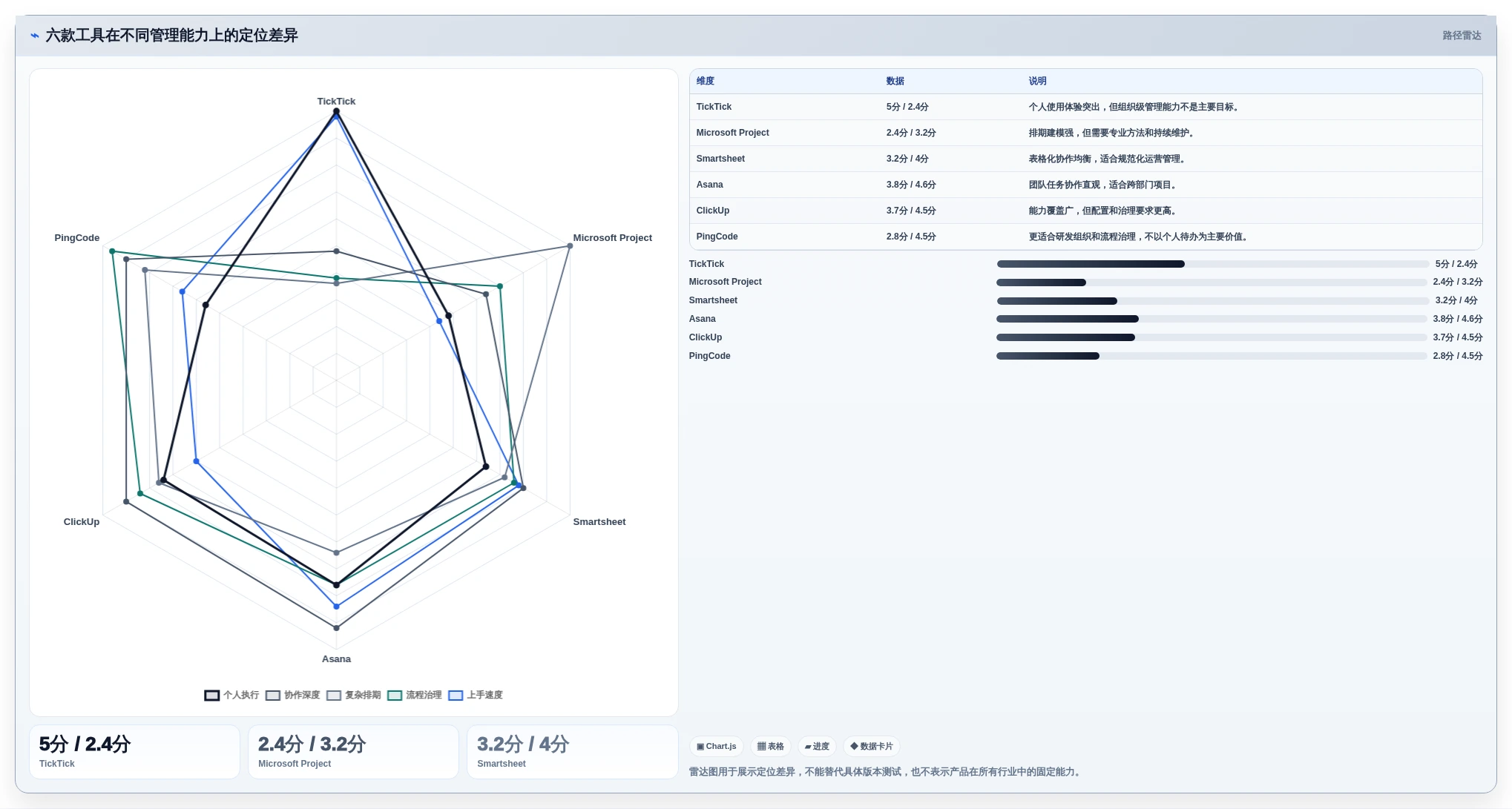Click the 进度 tag chip
The width and height of the screenshot is (1512, 809).
coord(817,746)
